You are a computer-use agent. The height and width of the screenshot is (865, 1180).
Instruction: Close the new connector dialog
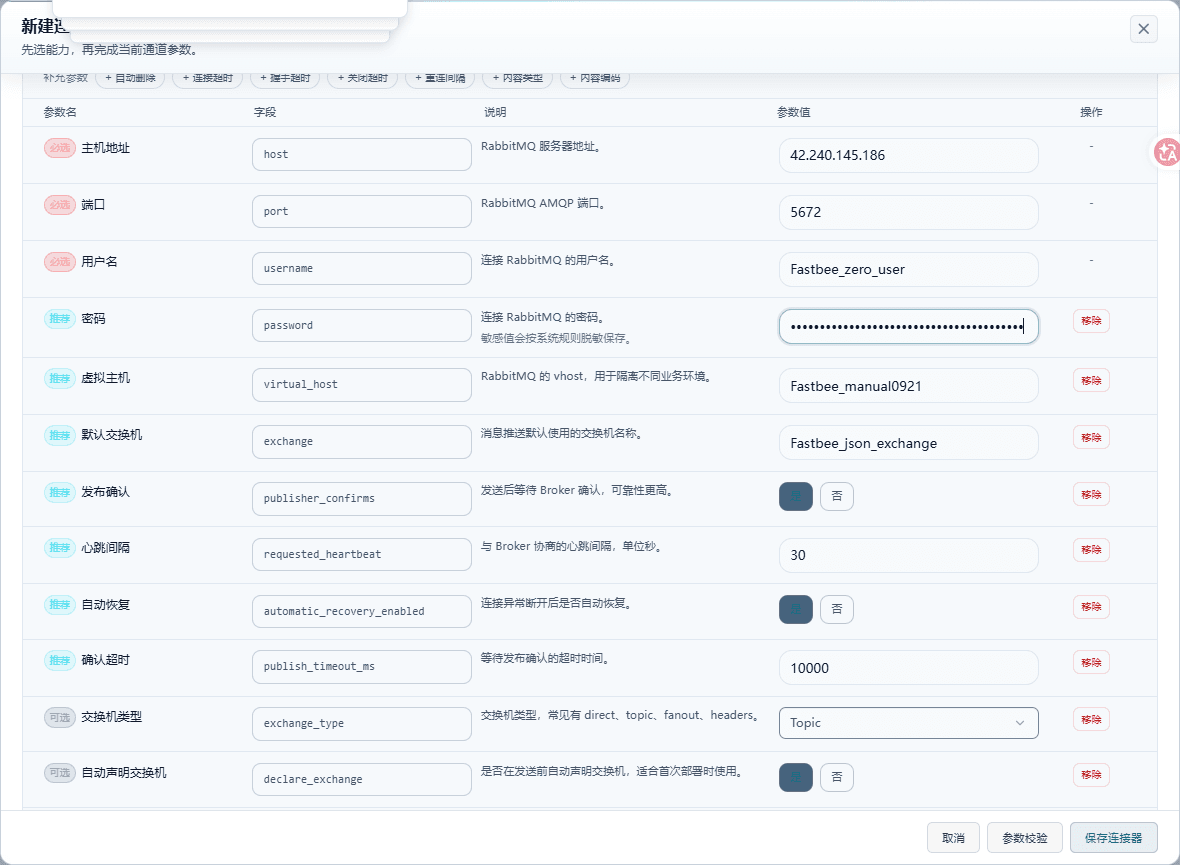[x=1143, y=29]
